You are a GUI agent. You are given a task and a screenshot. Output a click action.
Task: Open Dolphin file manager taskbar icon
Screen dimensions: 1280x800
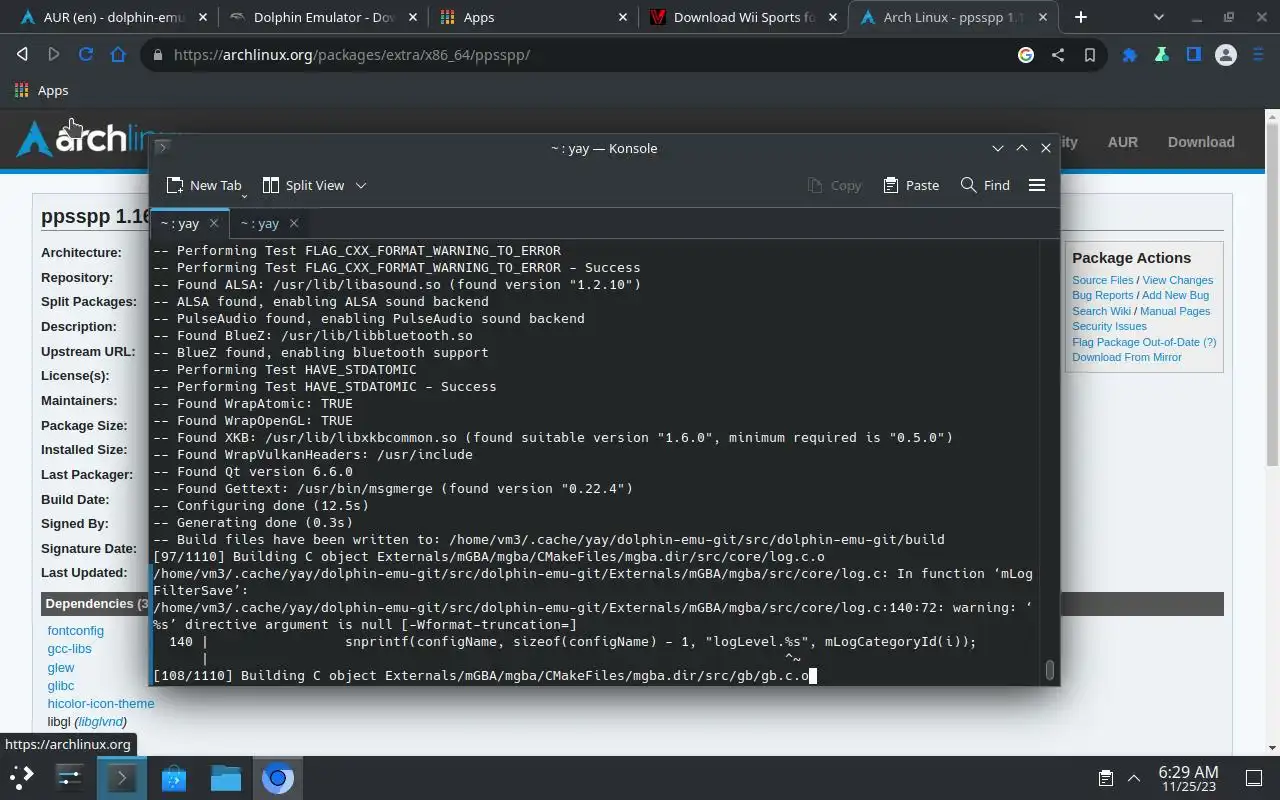(x=225, y=777)
